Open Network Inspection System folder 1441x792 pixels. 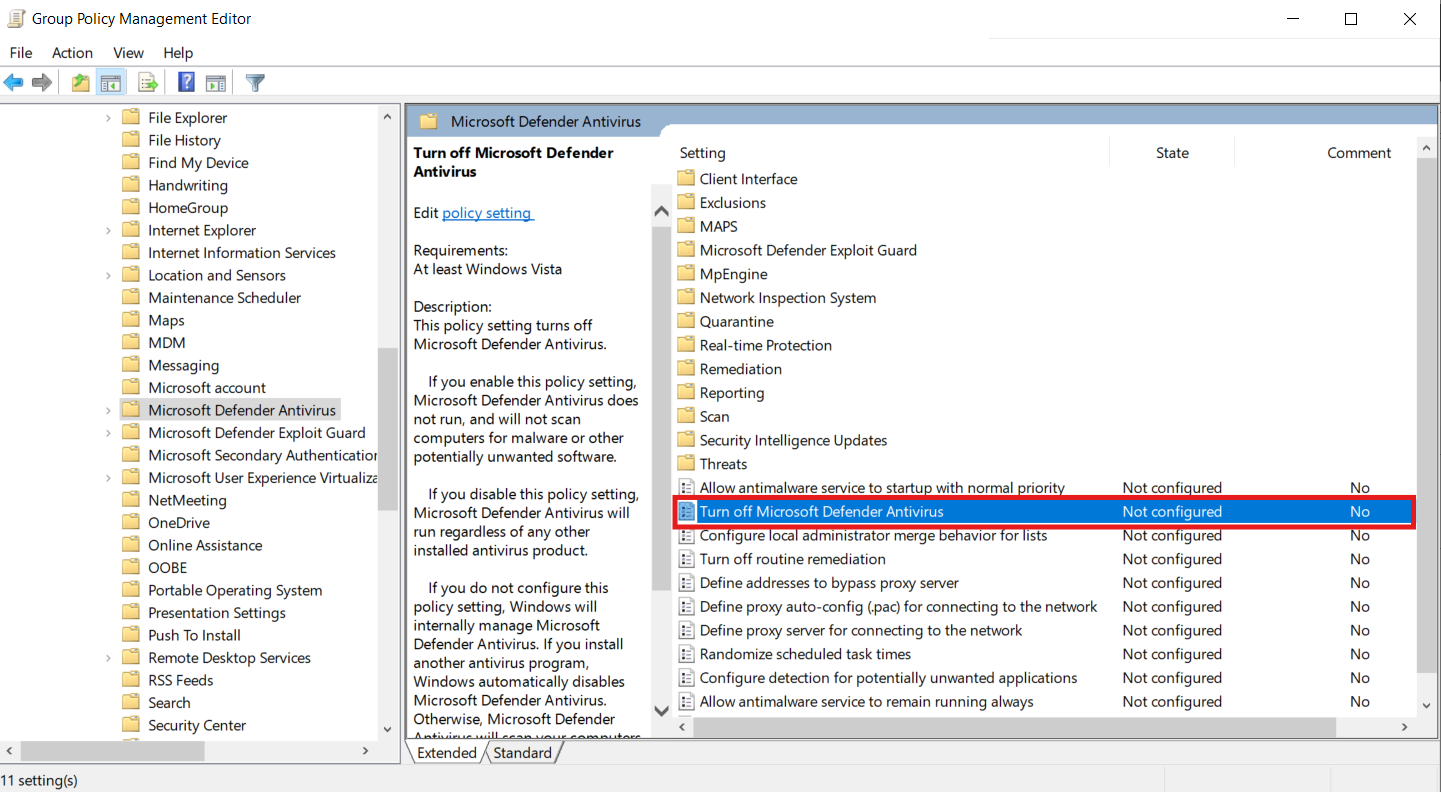(788, 298)
